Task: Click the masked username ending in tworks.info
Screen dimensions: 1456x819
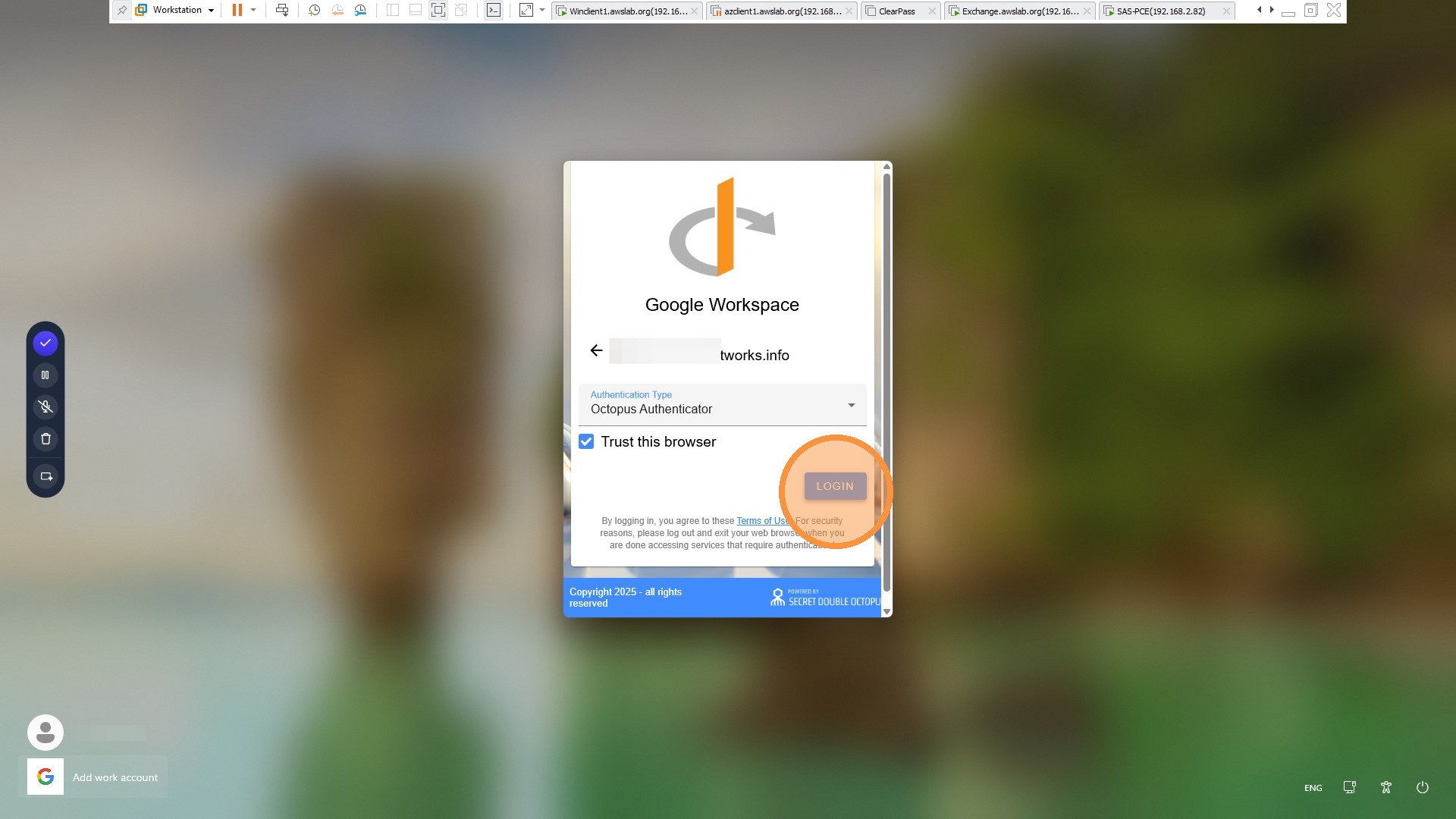Action: tap(699, 352)
